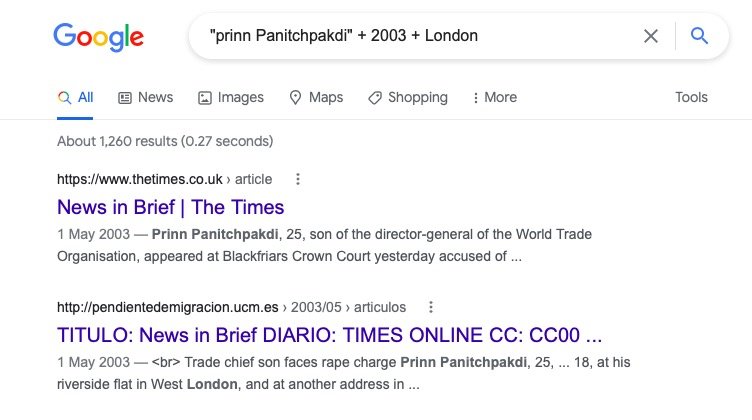Open three-dot menu for pendientedemigracion.ucm.es result
This screenshot has height=420, width=752.
431,307
